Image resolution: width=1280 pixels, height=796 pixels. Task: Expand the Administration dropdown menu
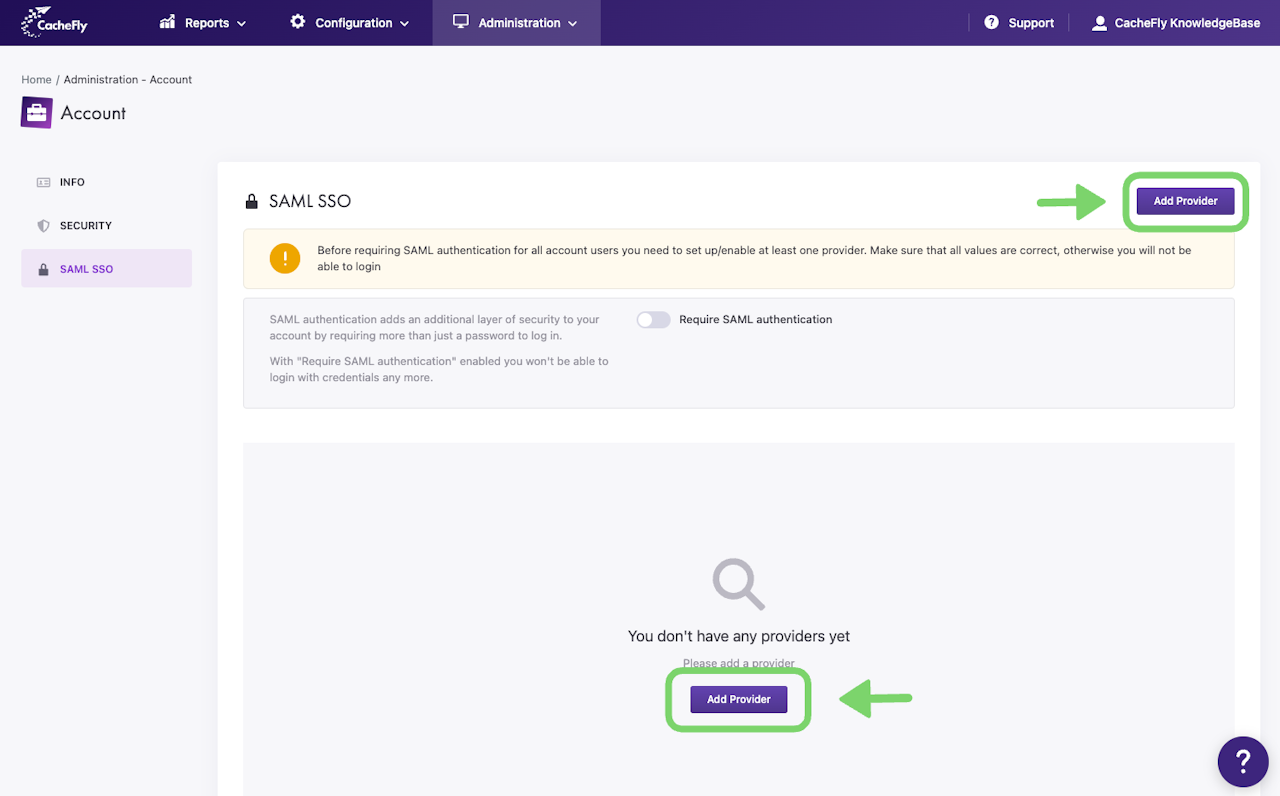pyautogui.click(x=572, y=23)
